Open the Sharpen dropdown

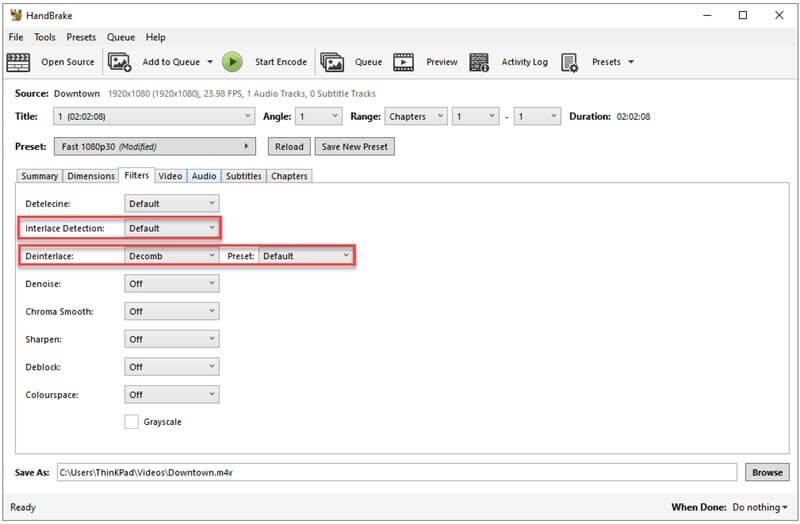point(172,339)
